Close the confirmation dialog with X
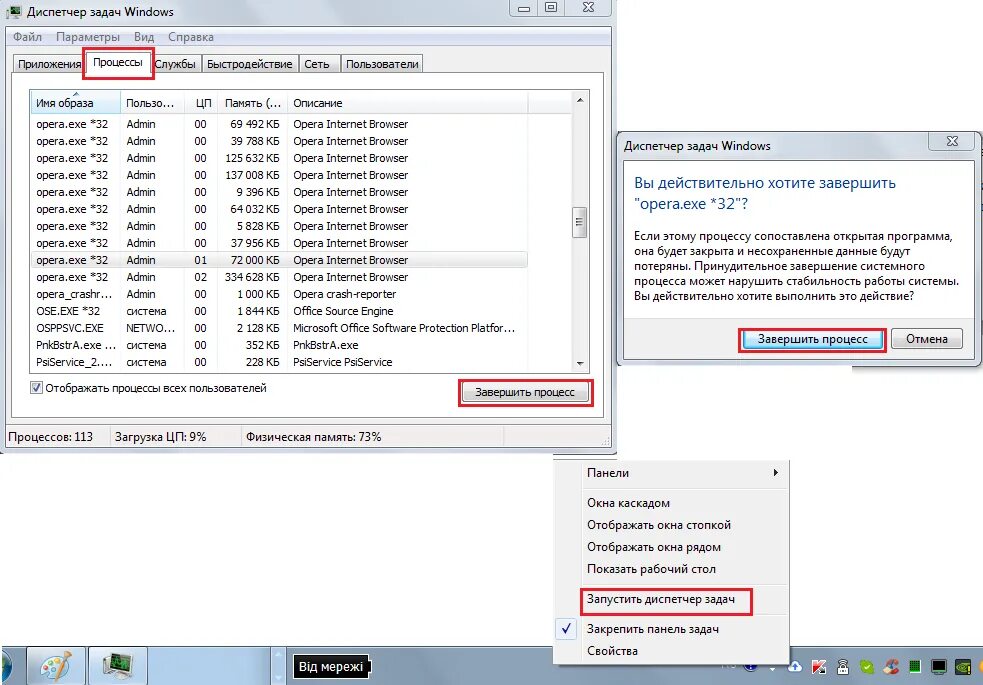The width and height of the screenshot is (983, 685). (x=952, y=142)
